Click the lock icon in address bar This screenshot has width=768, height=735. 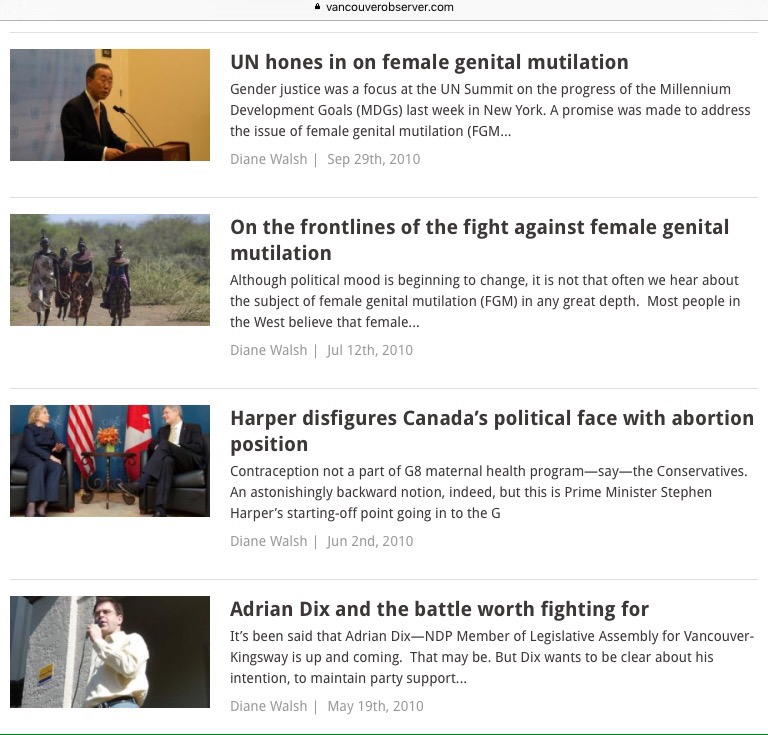click(317, 7)
